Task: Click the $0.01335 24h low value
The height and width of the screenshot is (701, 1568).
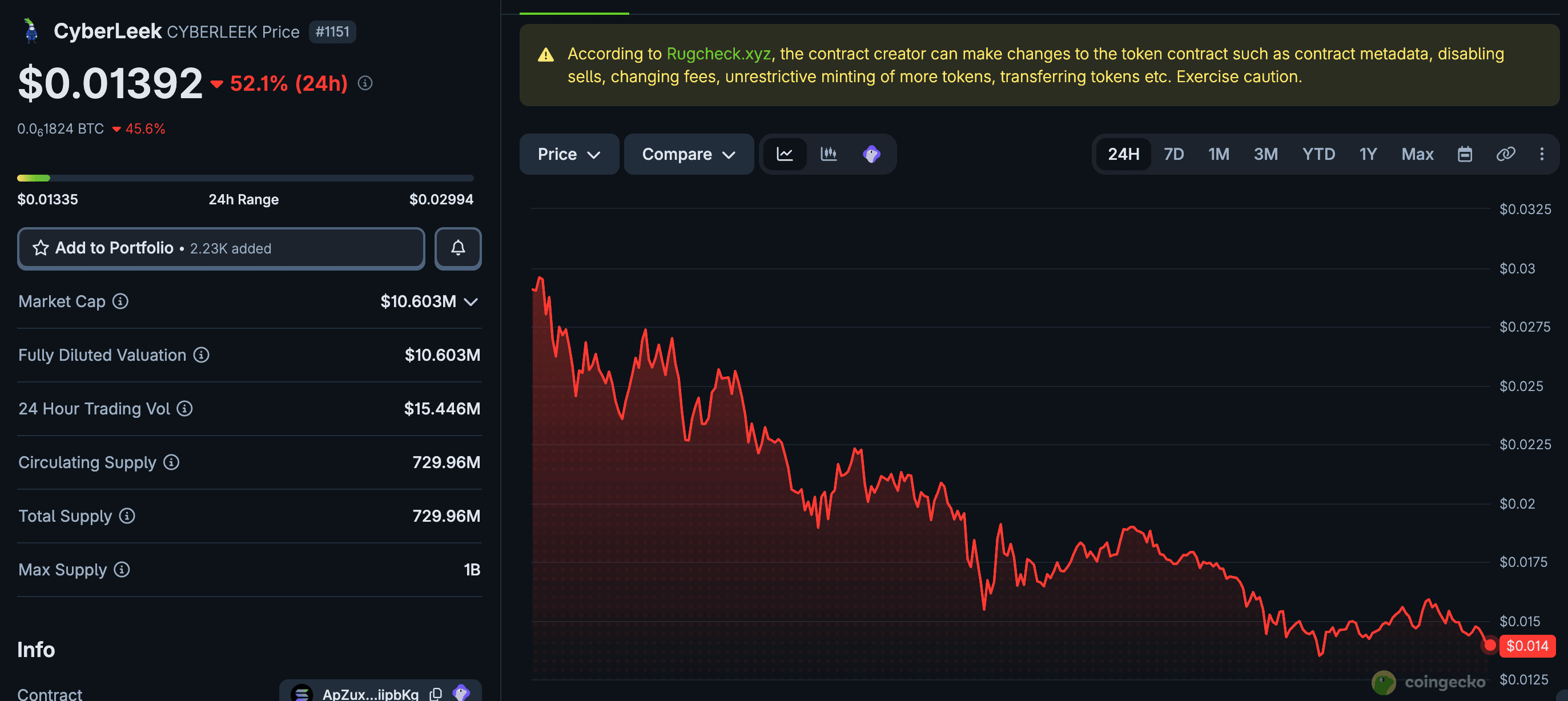Action: (x=47, y=200)
